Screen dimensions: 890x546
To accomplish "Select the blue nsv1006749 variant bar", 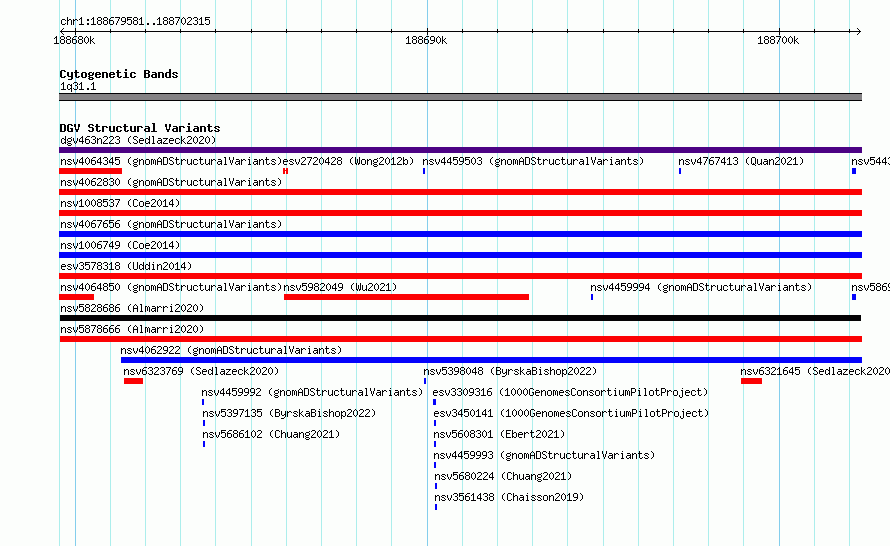I will [460, 255].
